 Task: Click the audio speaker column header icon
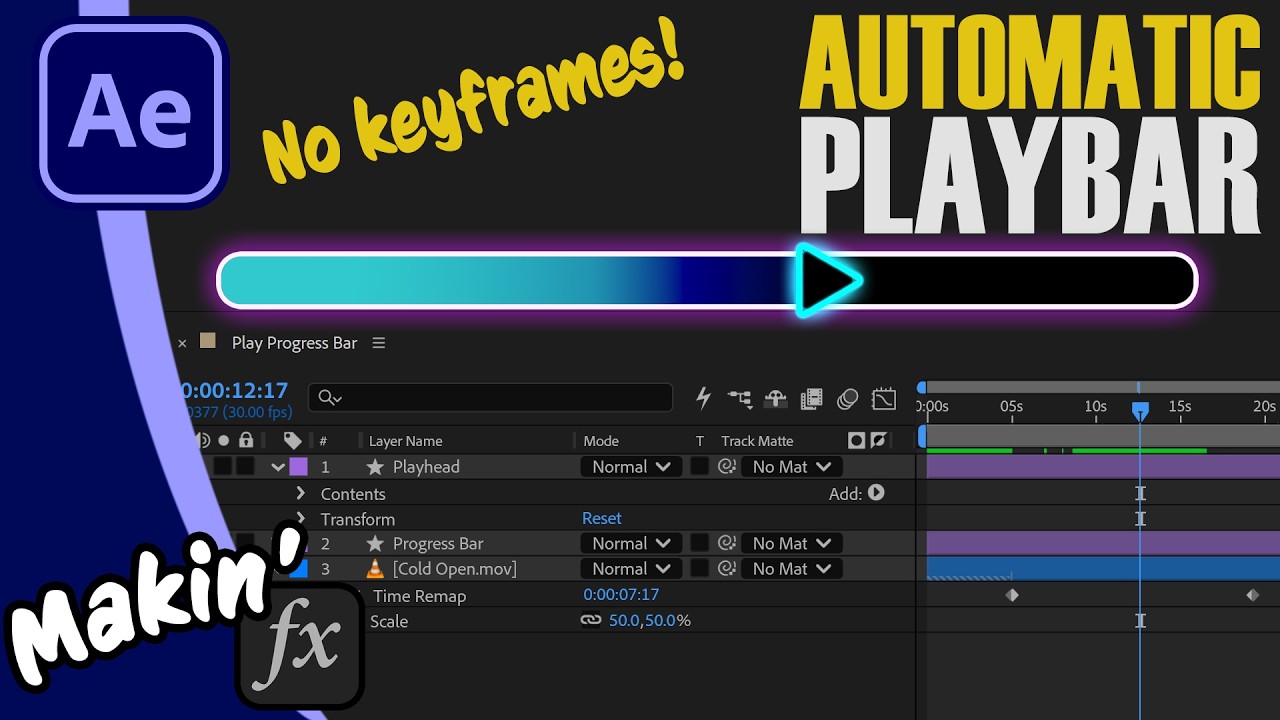coord(204,440)
